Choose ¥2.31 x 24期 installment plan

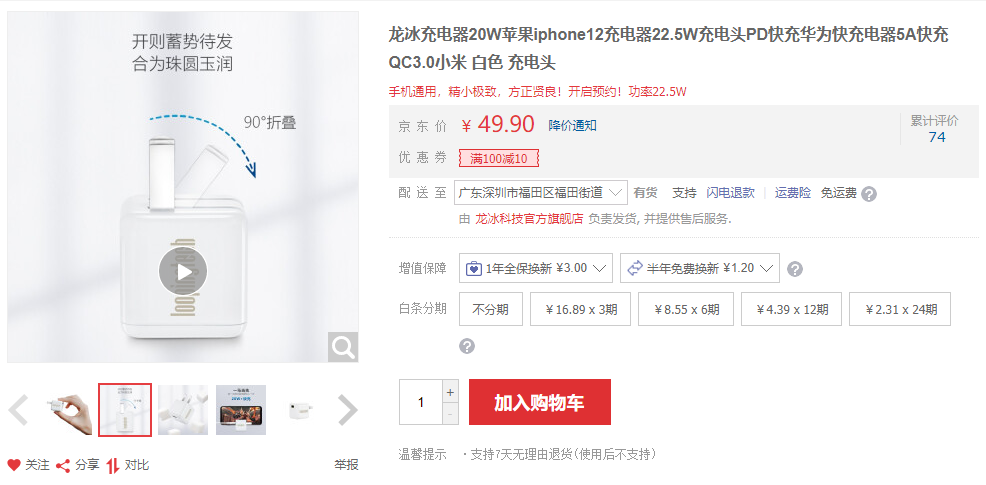tap(900, 309)
